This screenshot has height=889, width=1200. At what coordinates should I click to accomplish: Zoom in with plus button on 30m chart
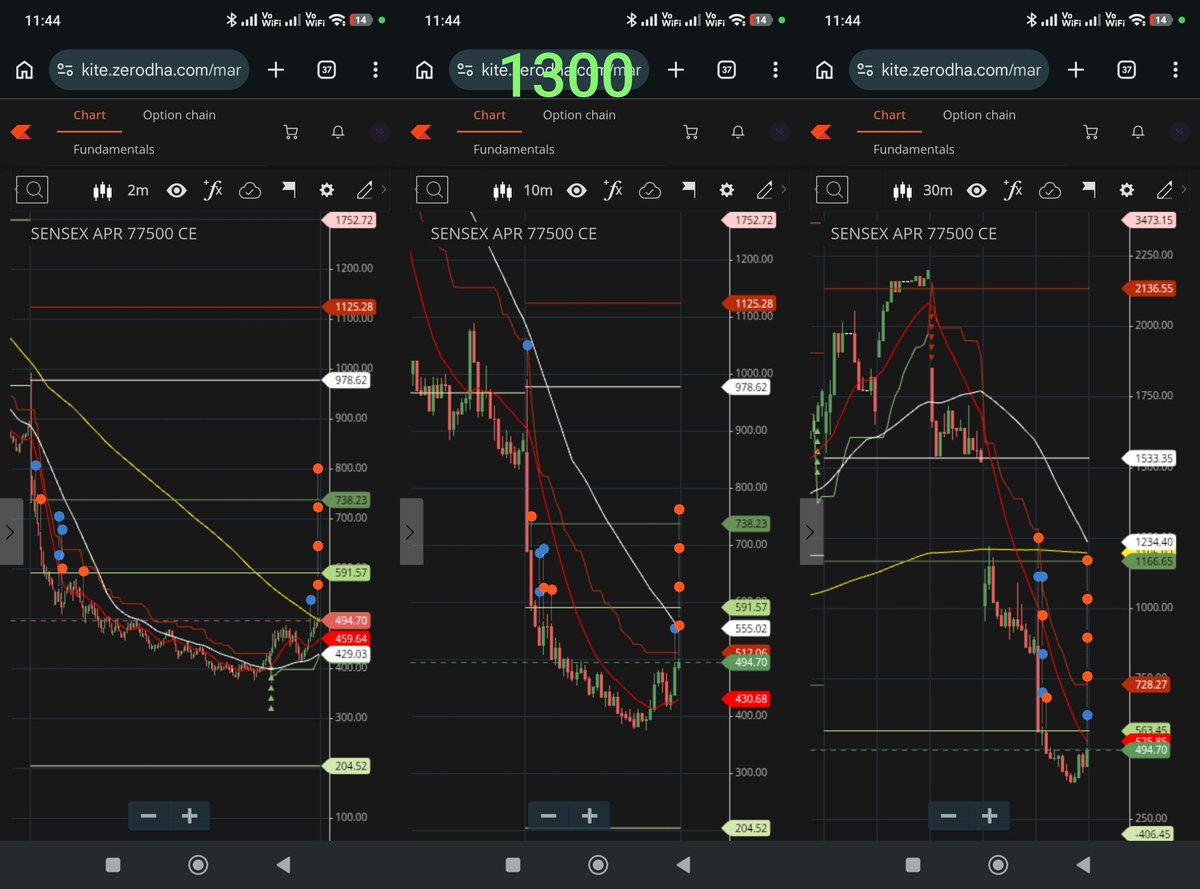990,816
